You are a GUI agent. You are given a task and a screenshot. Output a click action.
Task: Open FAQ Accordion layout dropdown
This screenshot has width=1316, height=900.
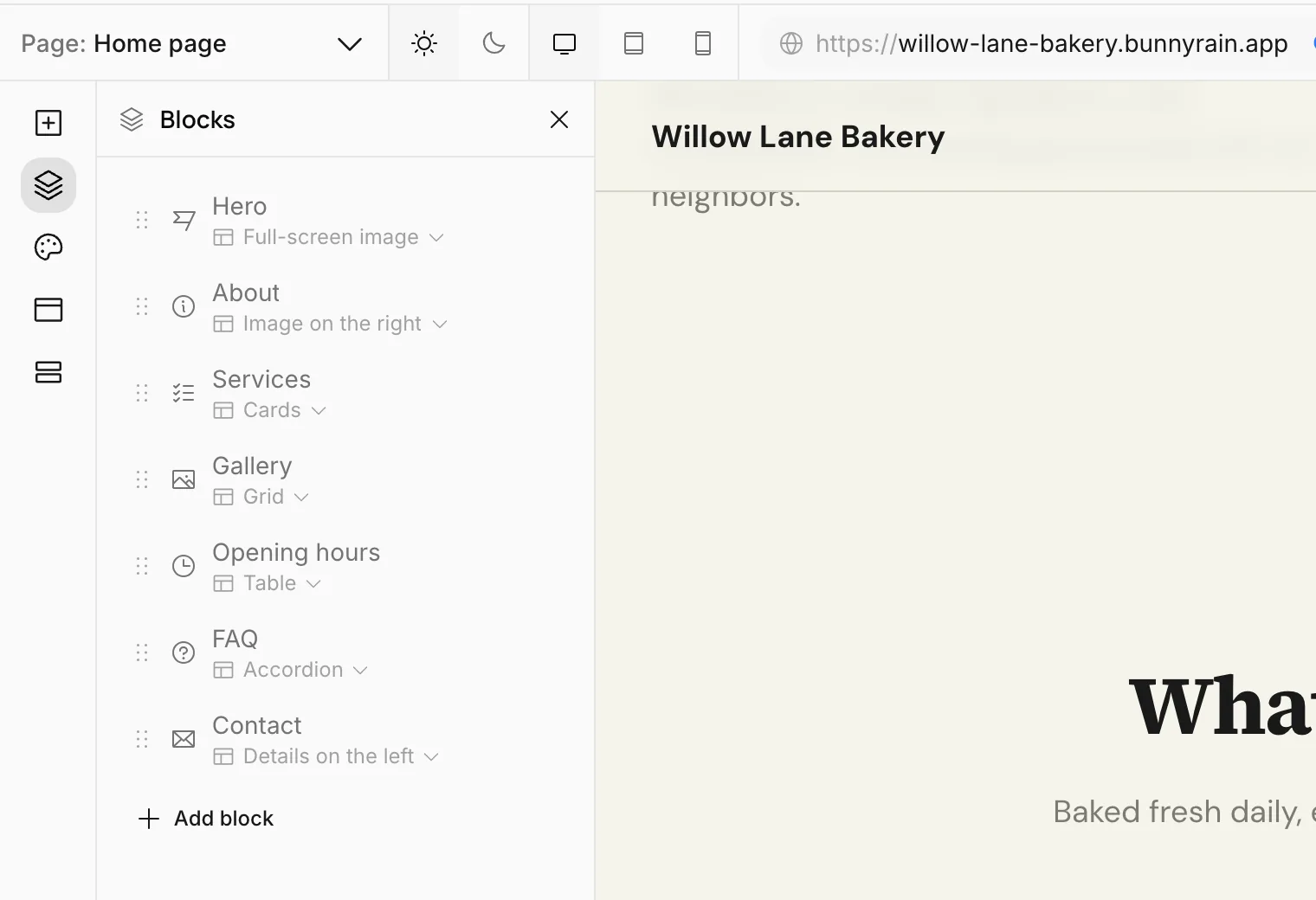pos(291,670)
